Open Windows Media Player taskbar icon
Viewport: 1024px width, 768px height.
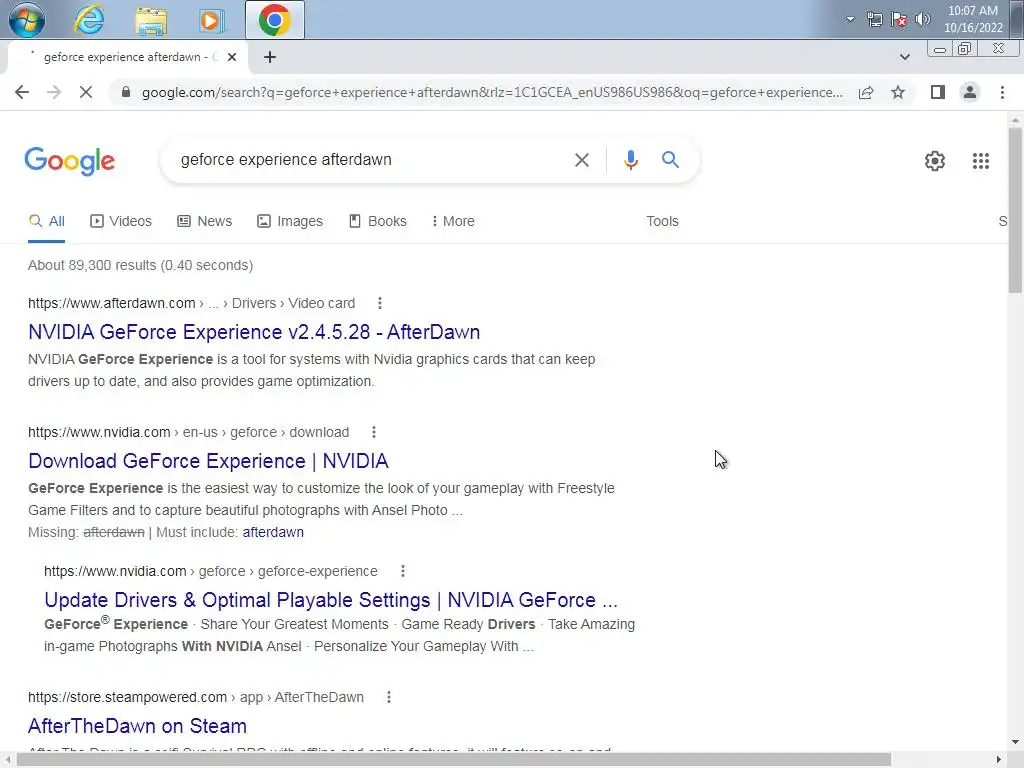click(210, 20)
